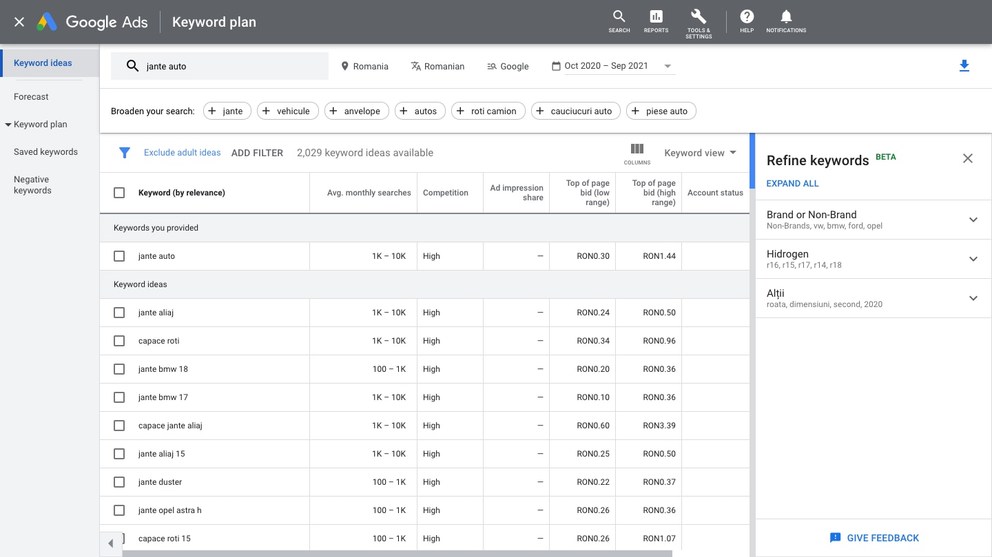992x557 pixels.
Task: Click the 'capace roti 15' keyword text
Action: [164, 538]
